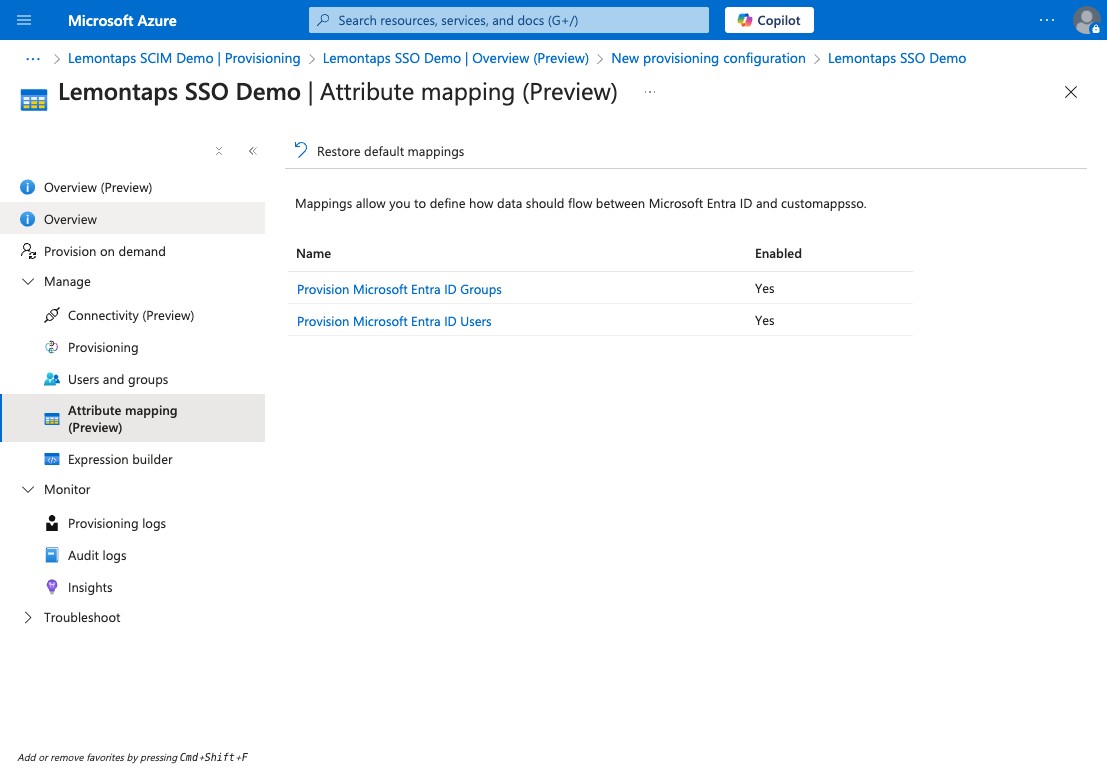The image size is (1107, 768).
Task: Click the Attribute mapping page title icon
Action: click(34, 100)
